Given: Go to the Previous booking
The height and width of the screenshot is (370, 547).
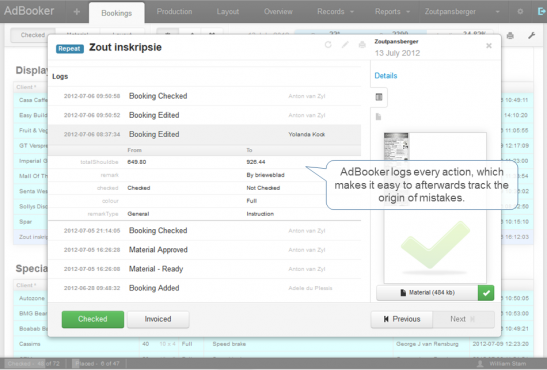Looking at the screenshot, I should tap(402, 319).
